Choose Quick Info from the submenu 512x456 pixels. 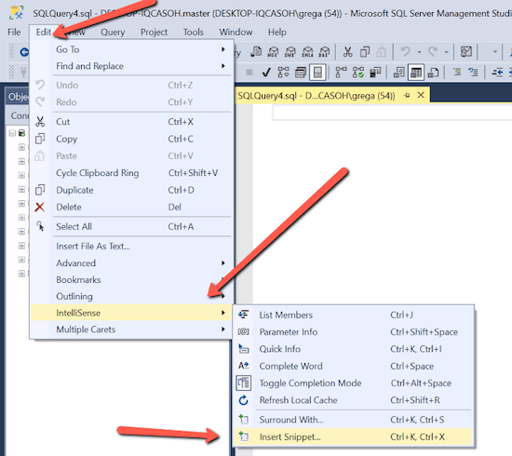[353, 349]
